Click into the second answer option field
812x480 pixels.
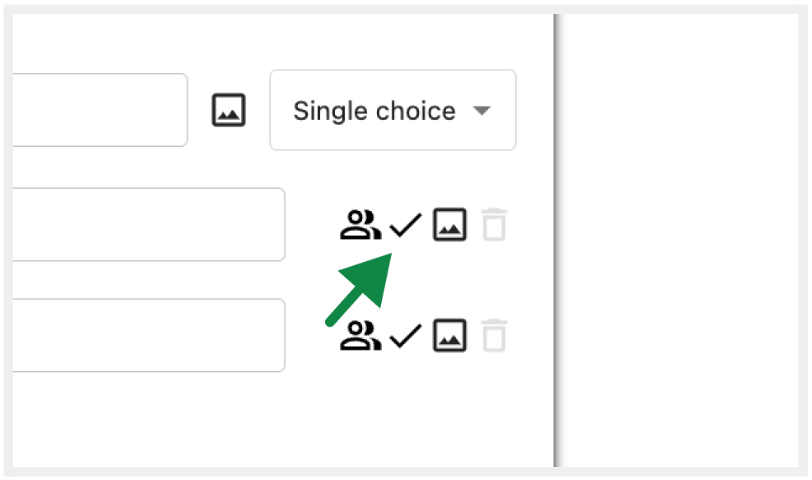click(x=148, y=335)
